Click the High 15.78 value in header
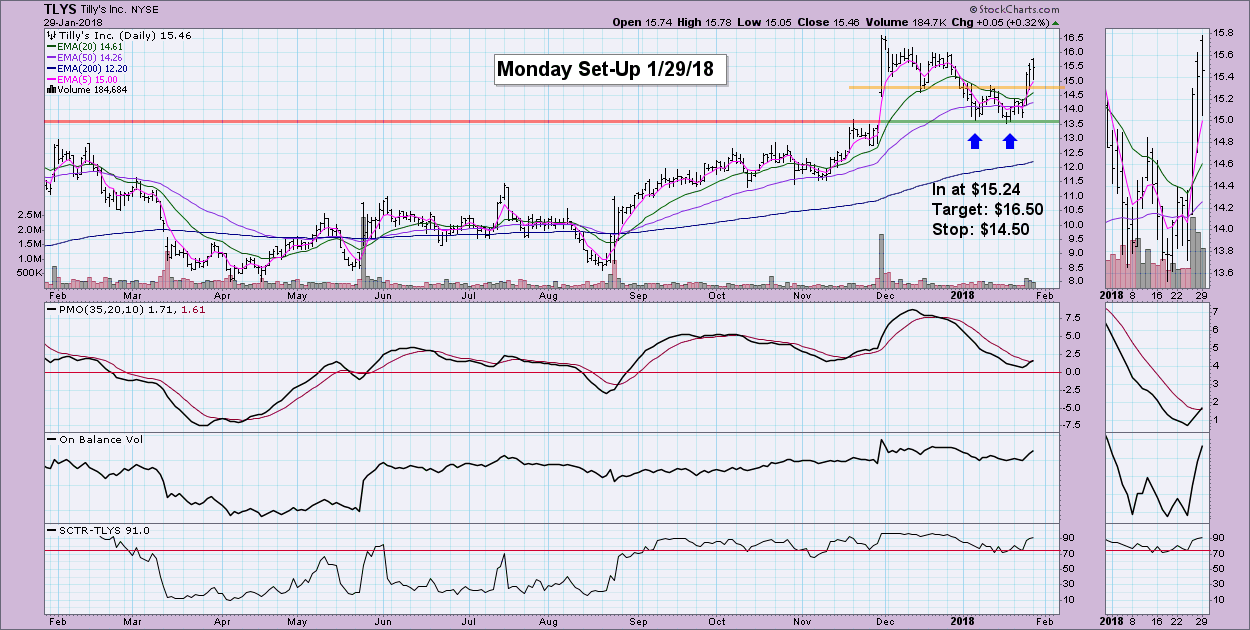This screenshot has width=1250, height=630. click(703, 22)
